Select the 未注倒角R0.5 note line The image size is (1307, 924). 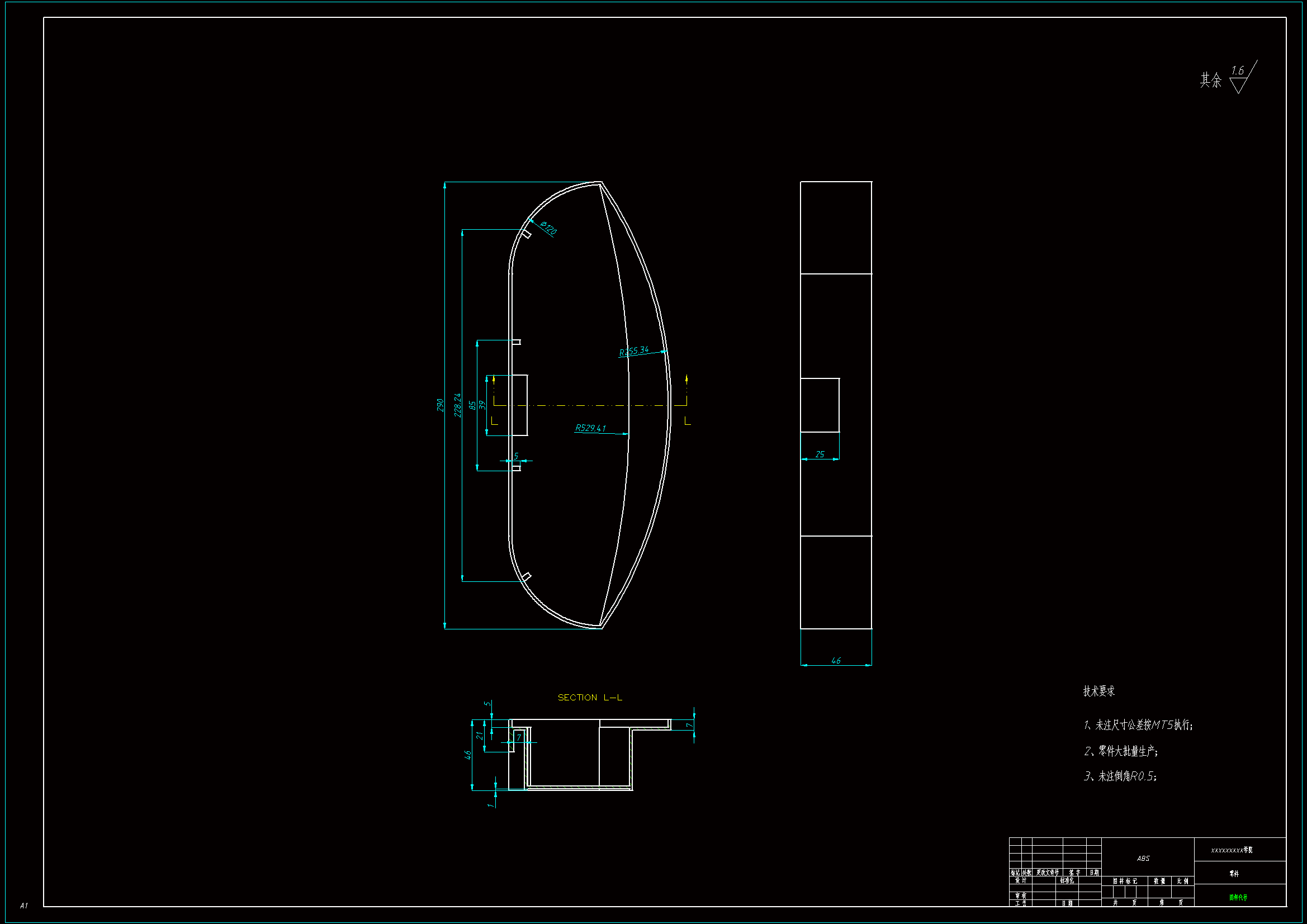pos(1120,776)
